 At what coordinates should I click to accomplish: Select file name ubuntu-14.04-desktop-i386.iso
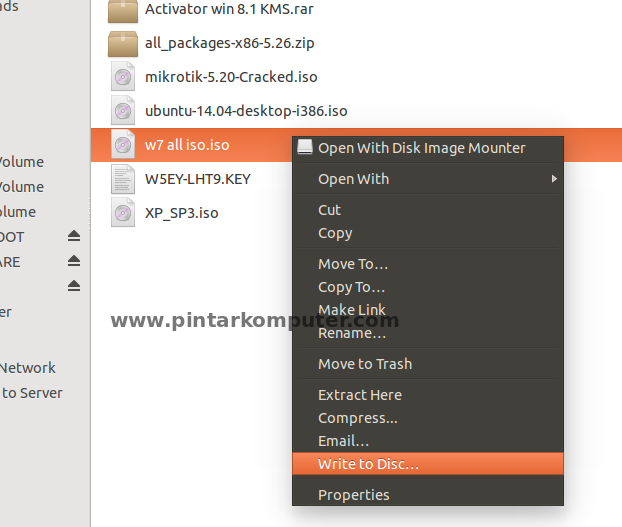tap(246, 111)
